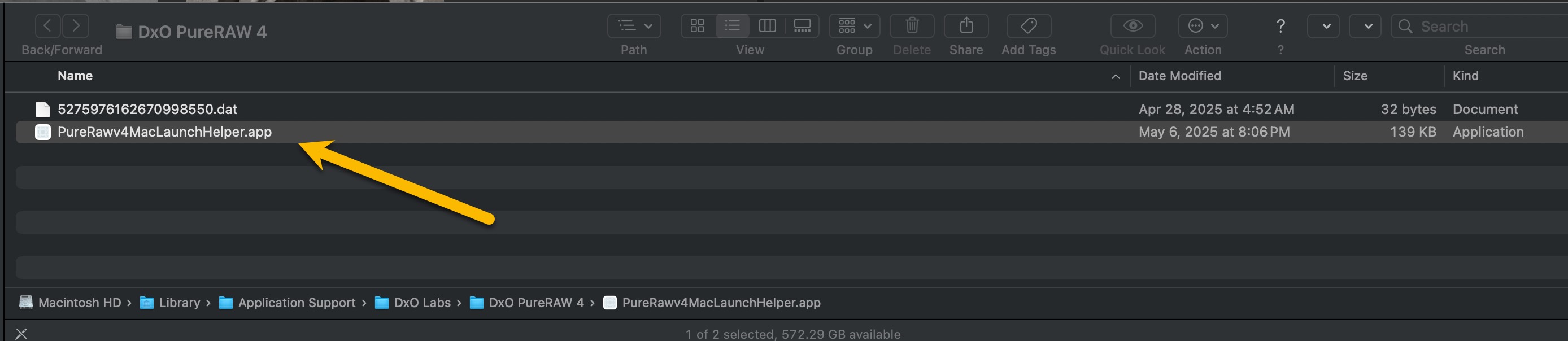Click the crossed-tools icon in status bar

21,334
